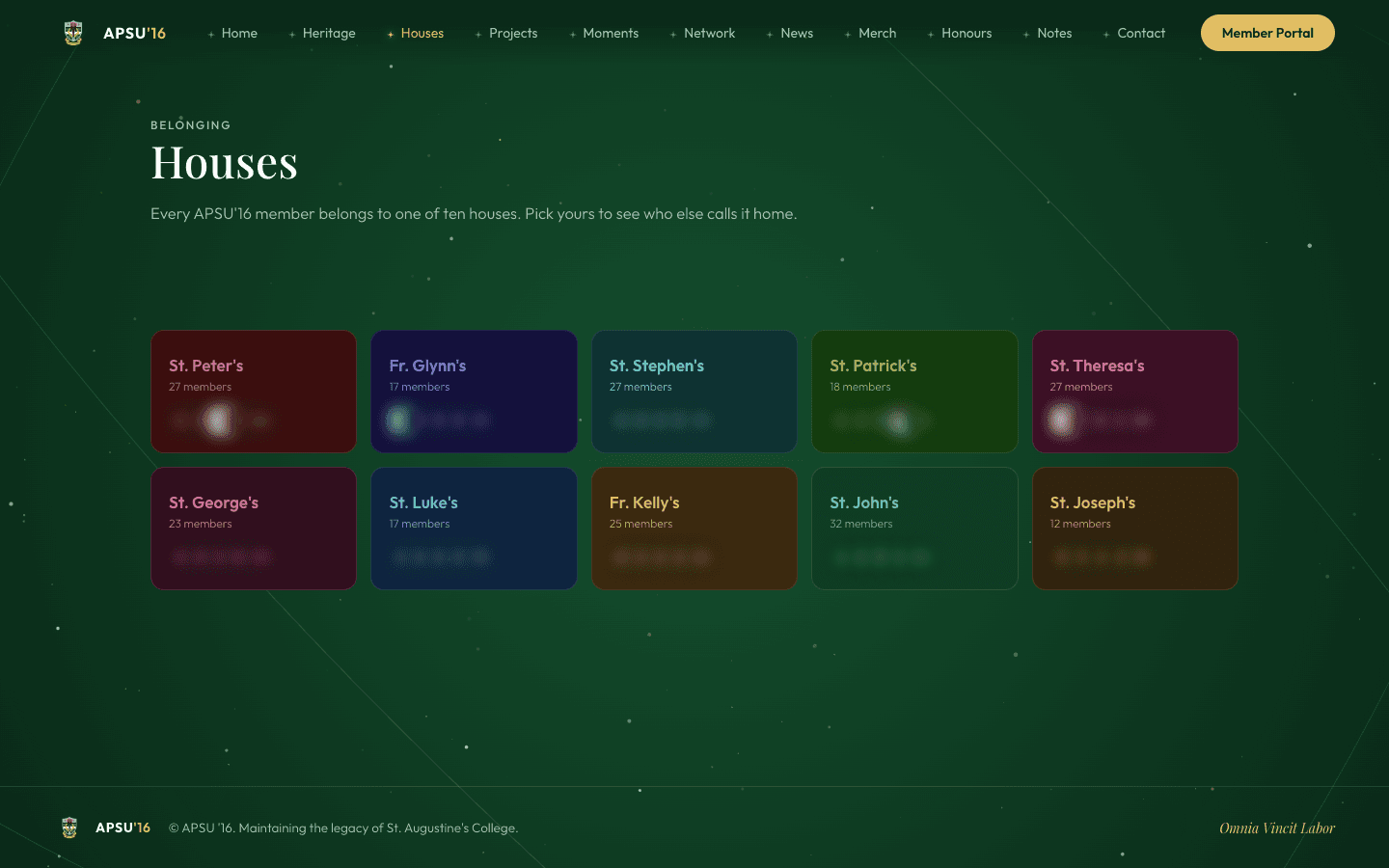Select the St. Patrick's house card

tap(915, 392)
